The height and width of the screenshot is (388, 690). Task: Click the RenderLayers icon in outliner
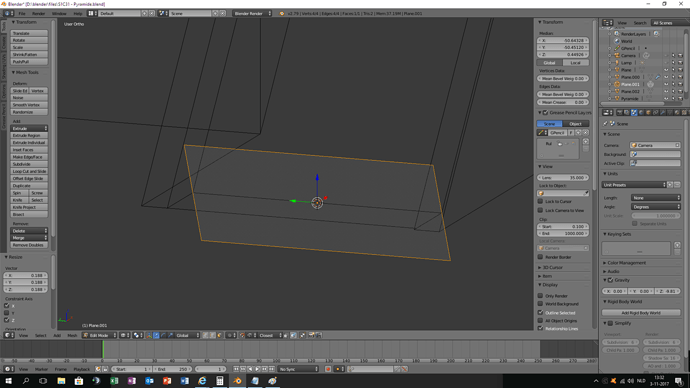[617, 33]
